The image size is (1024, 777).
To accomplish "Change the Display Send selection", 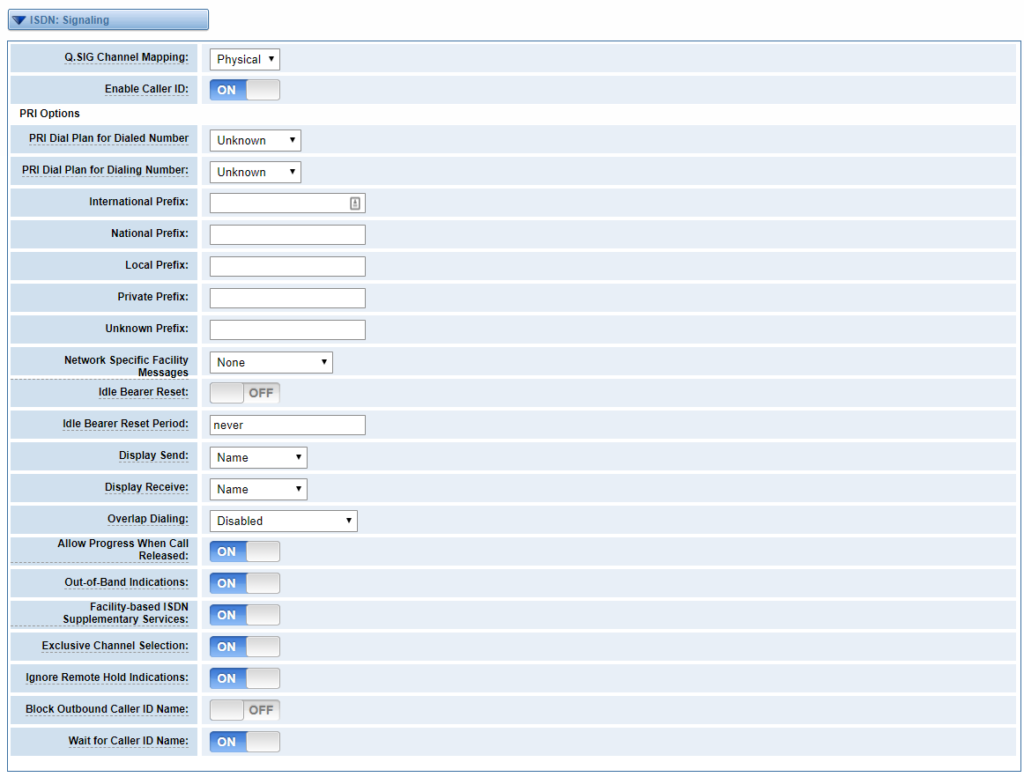I will 257,457.
